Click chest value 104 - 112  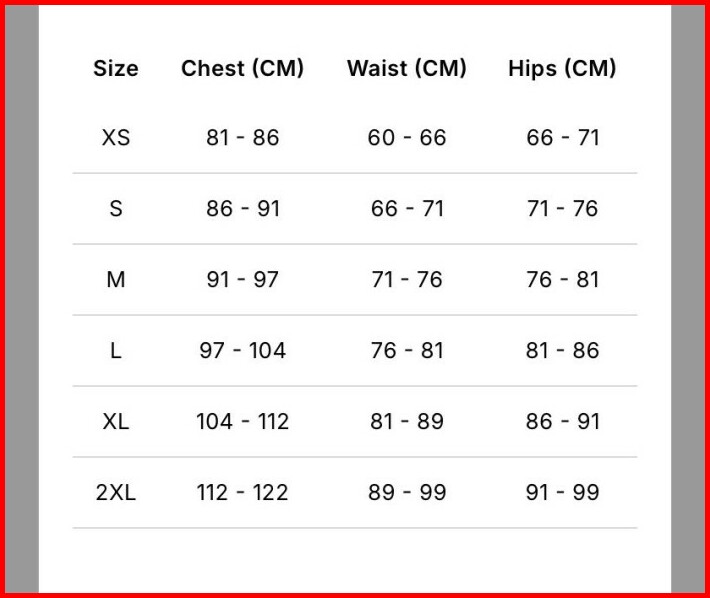point(243,422)
